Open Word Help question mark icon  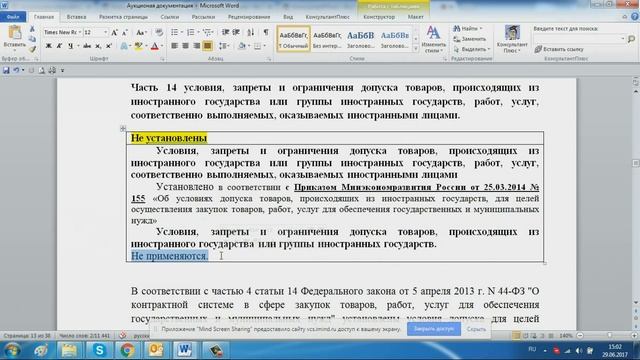click(x=635, y=17)
